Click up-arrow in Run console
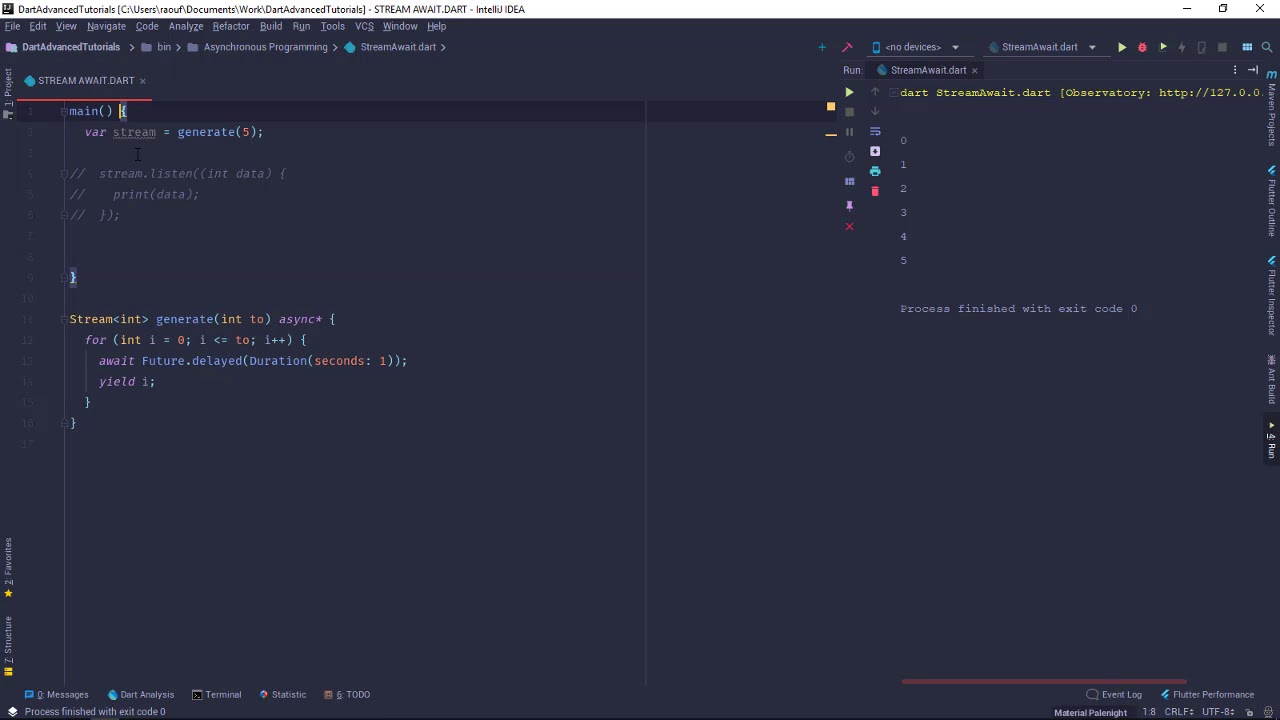 point(875,92)
